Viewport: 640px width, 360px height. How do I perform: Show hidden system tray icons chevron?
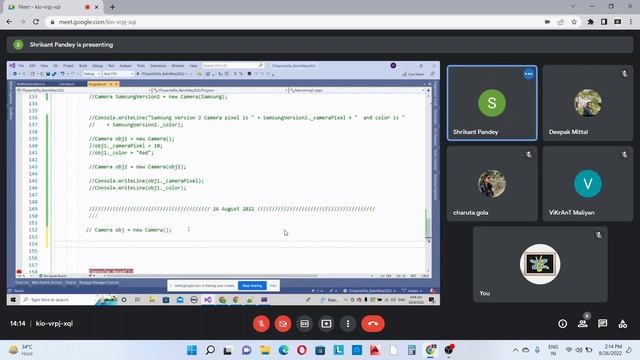coord(515,350)
